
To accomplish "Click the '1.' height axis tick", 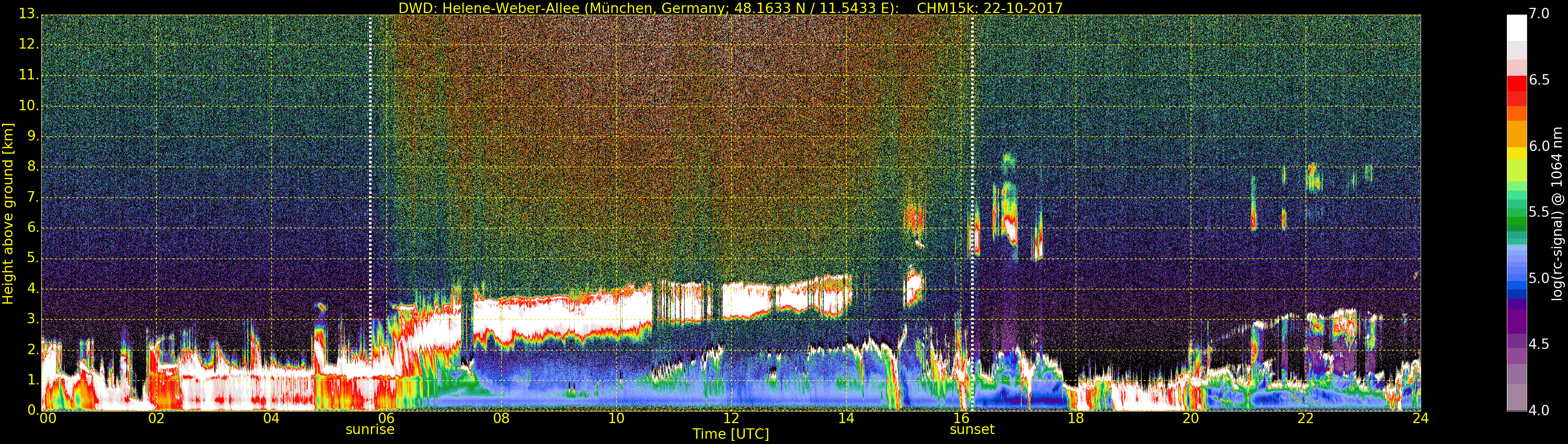I will (33, 380).
